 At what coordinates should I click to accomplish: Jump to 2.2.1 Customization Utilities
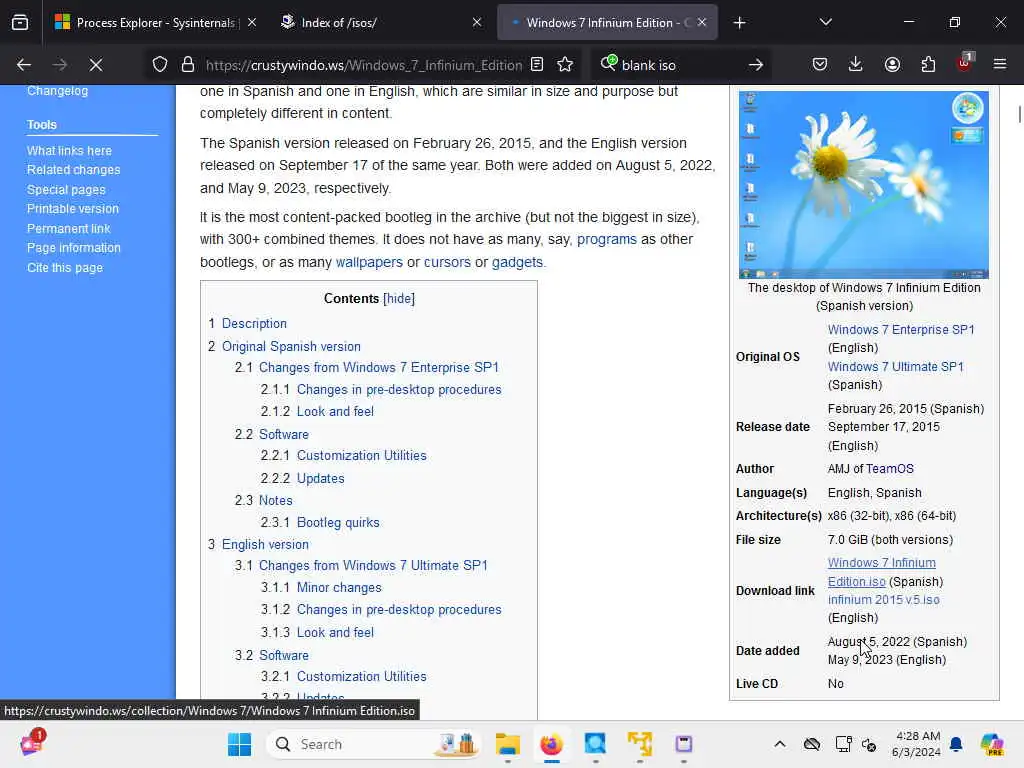point(362,456)
